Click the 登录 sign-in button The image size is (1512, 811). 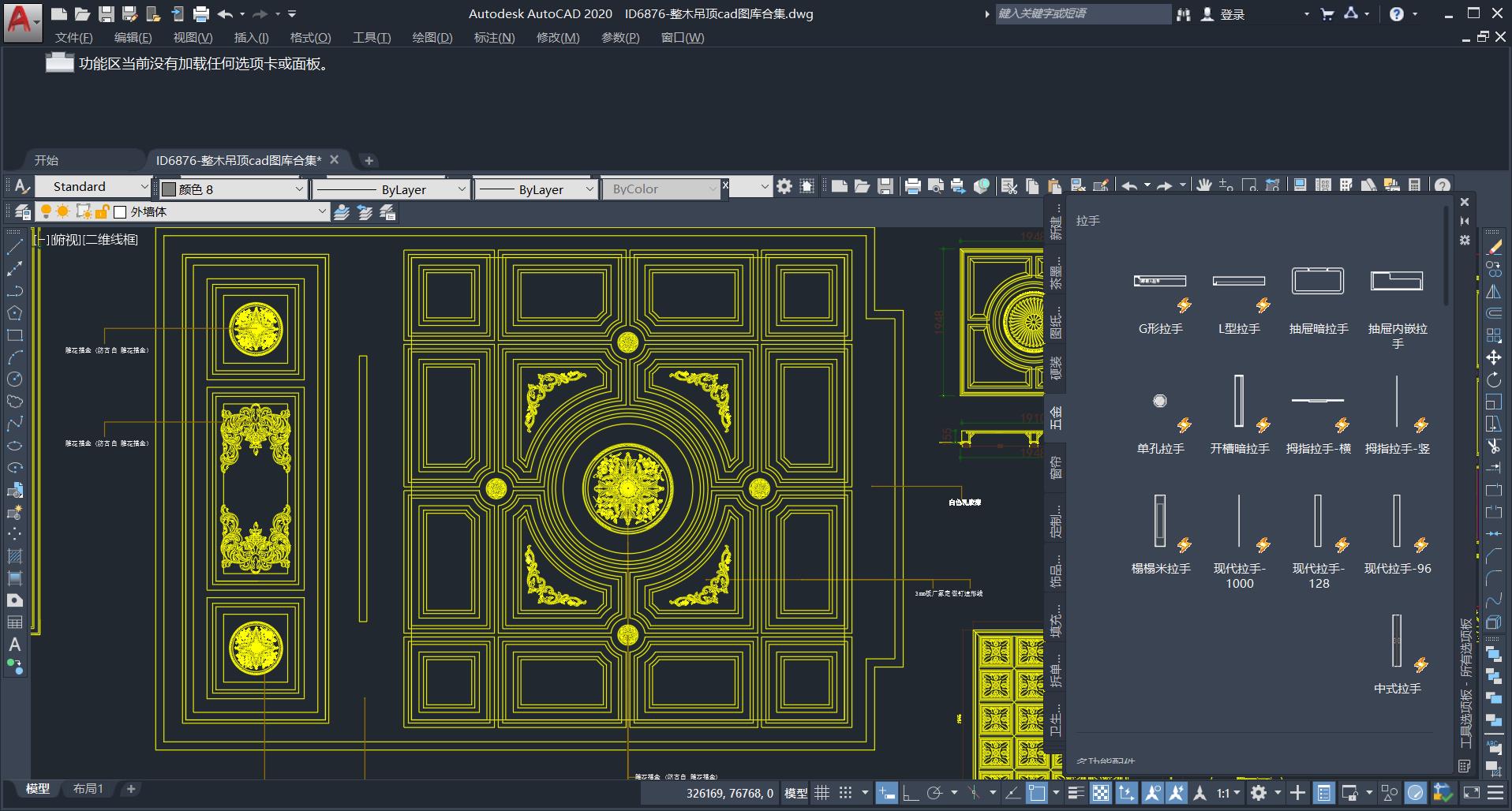click(x=1231, y=14)
